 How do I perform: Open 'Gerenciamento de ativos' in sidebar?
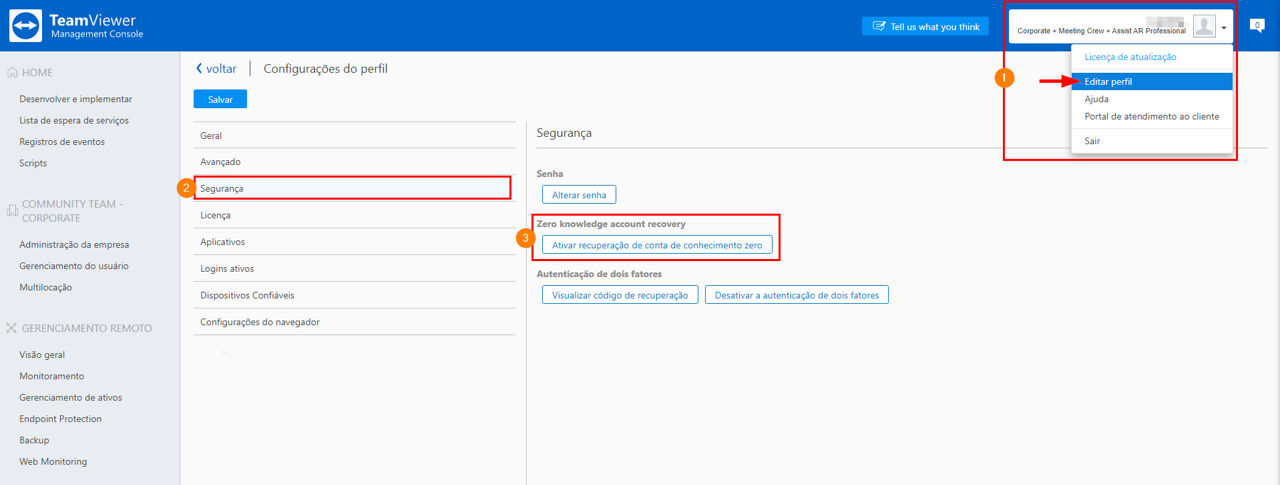click(69, 397)
